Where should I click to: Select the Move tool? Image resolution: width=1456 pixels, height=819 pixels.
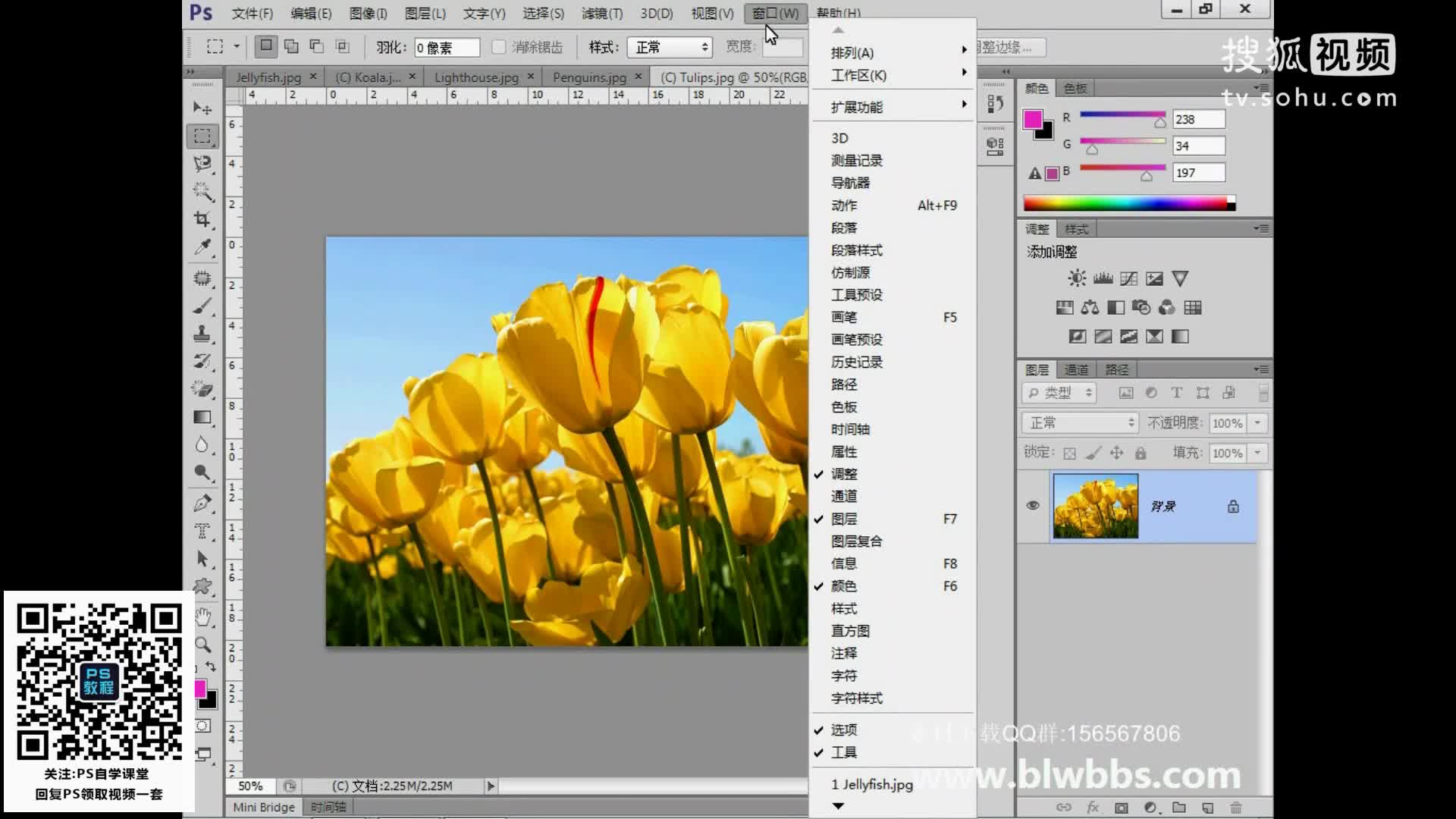click(202, 108)
